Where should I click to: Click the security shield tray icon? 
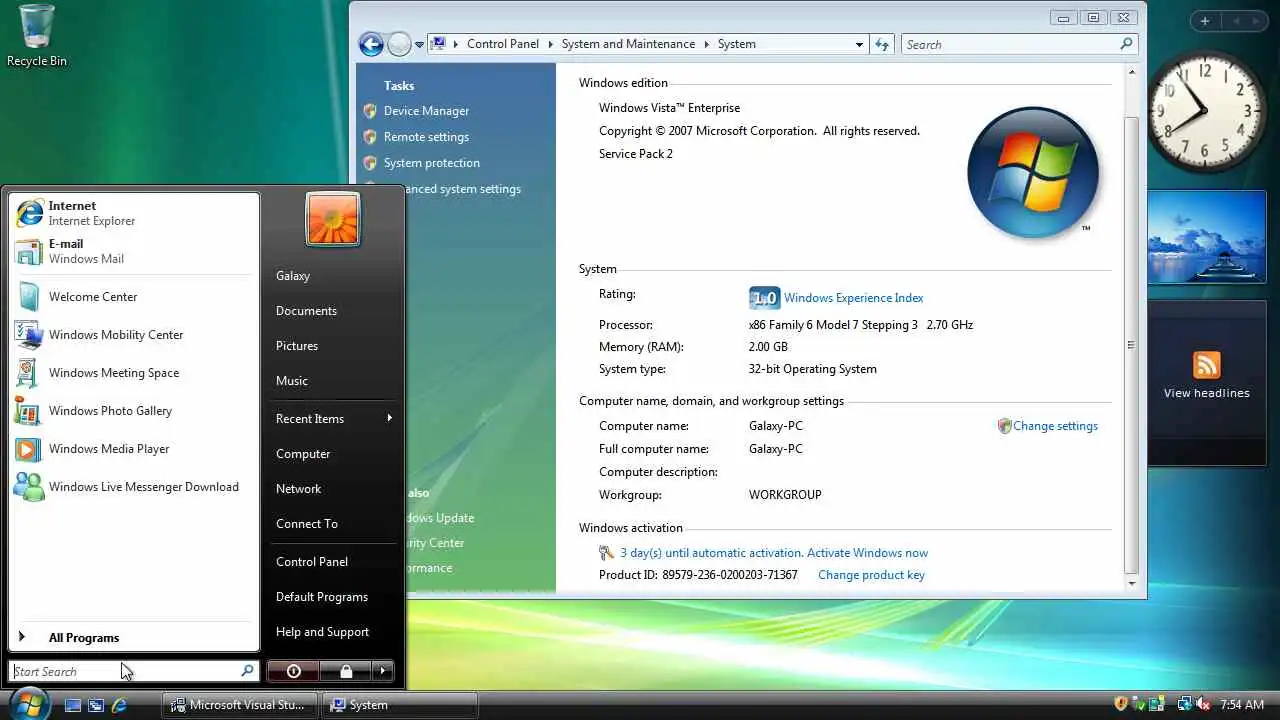point(1121,705)
